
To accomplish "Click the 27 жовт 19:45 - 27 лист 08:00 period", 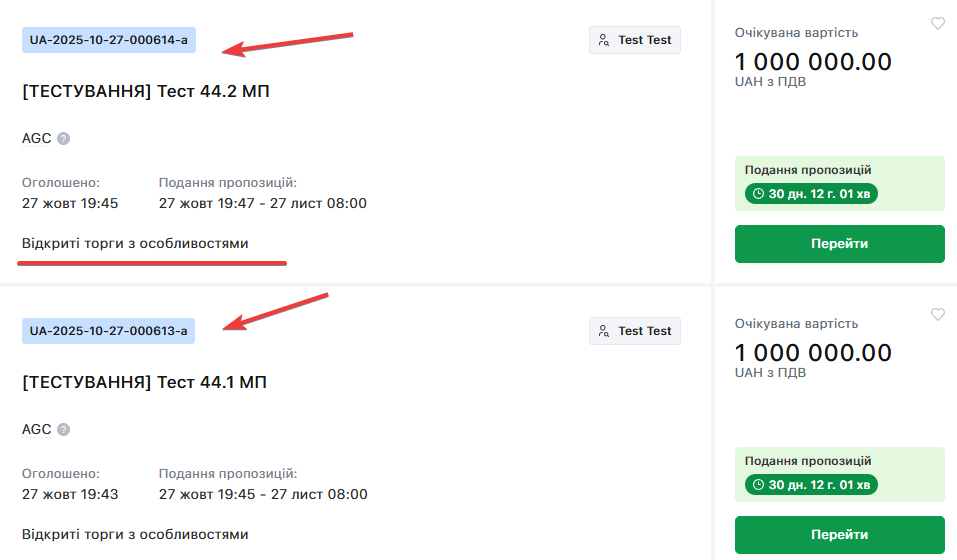I will point(263,494).
